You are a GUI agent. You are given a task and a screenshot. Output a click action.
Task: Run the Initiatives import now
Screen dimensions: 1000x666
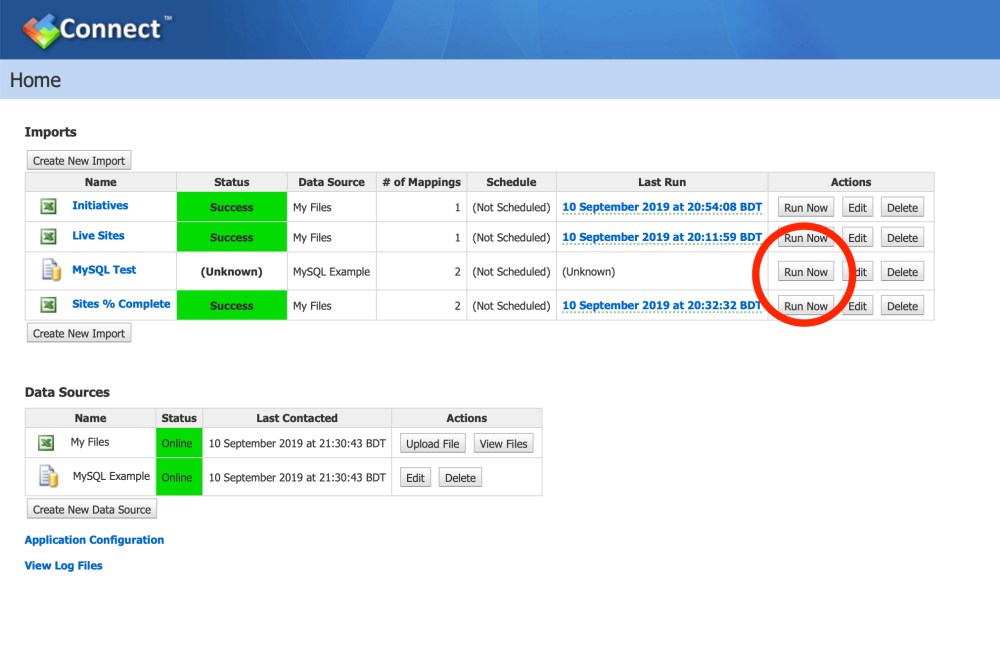(805, 207)
